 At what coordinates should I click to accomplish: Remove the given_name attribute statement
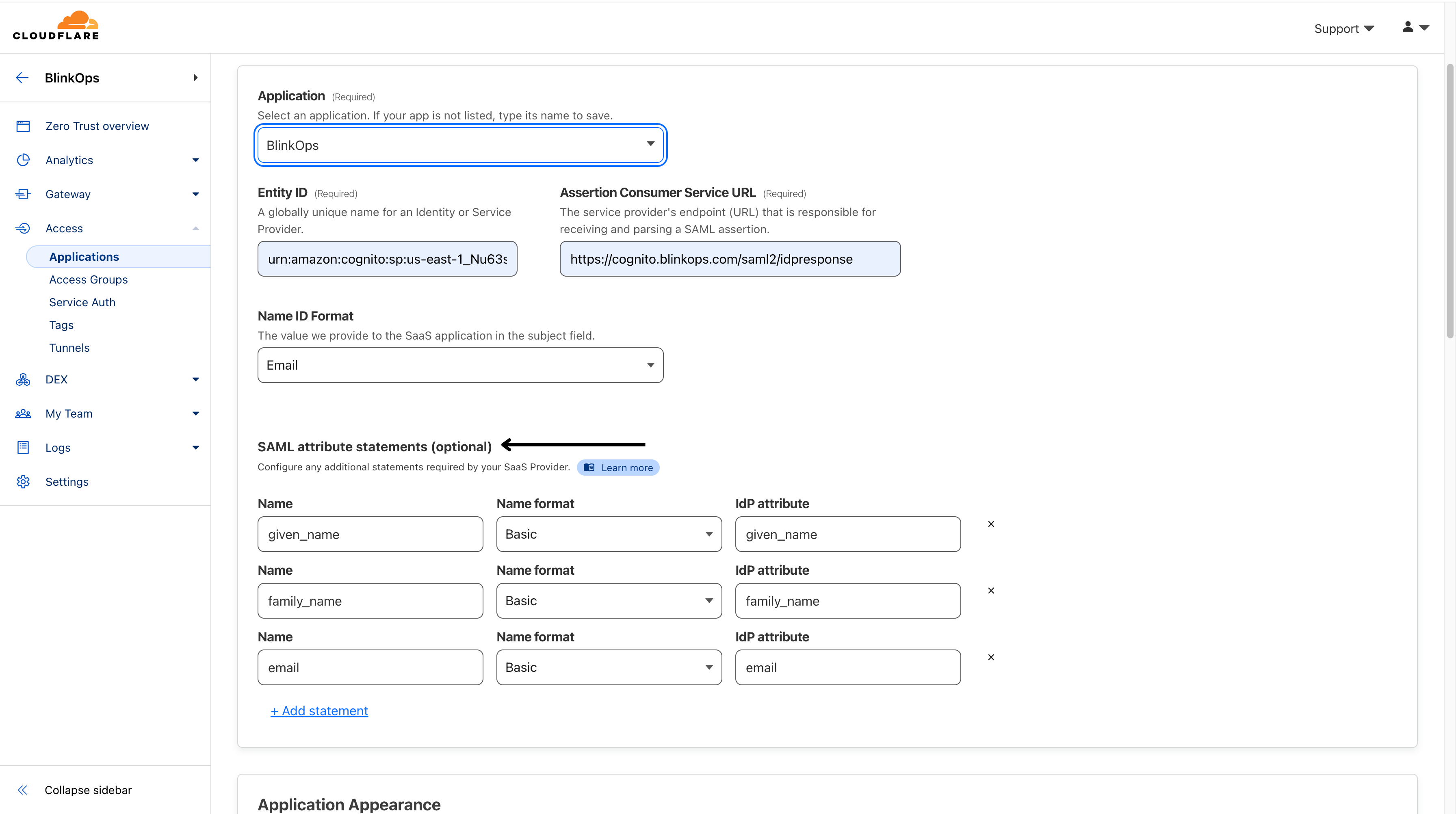pos(991,524)
